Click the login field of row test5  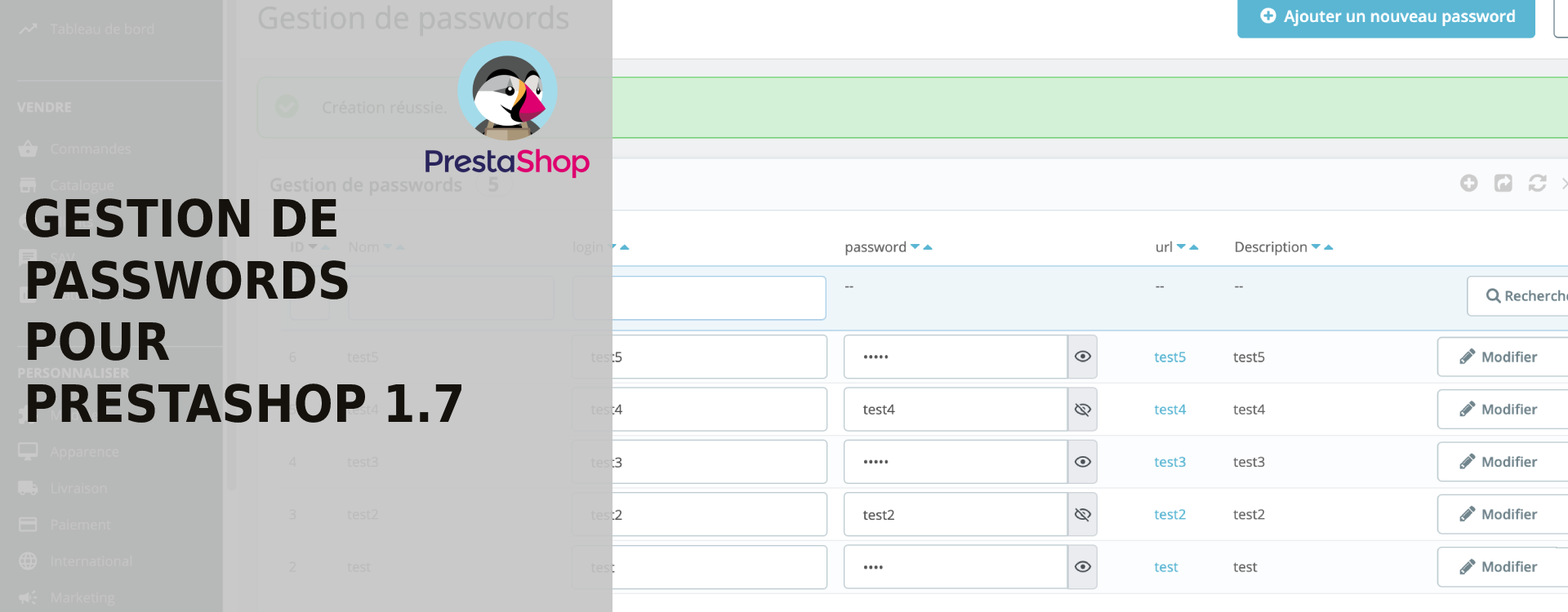click(699, 357)
